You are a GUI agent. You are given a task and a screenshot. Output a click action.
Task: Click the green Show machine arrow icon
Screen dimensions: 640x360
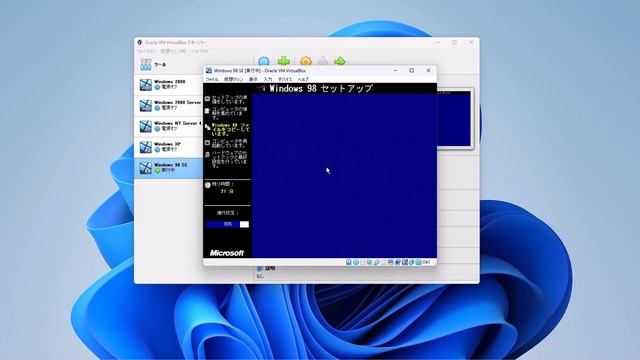[340, 61]
